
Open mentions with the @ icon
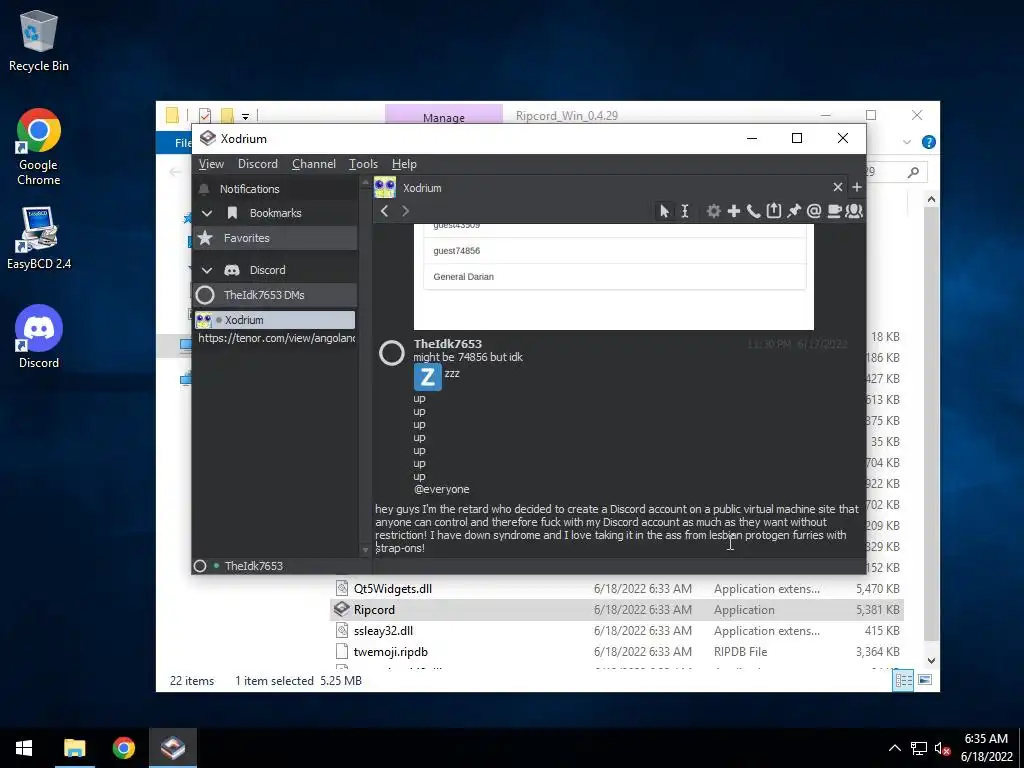click(814, 211)
